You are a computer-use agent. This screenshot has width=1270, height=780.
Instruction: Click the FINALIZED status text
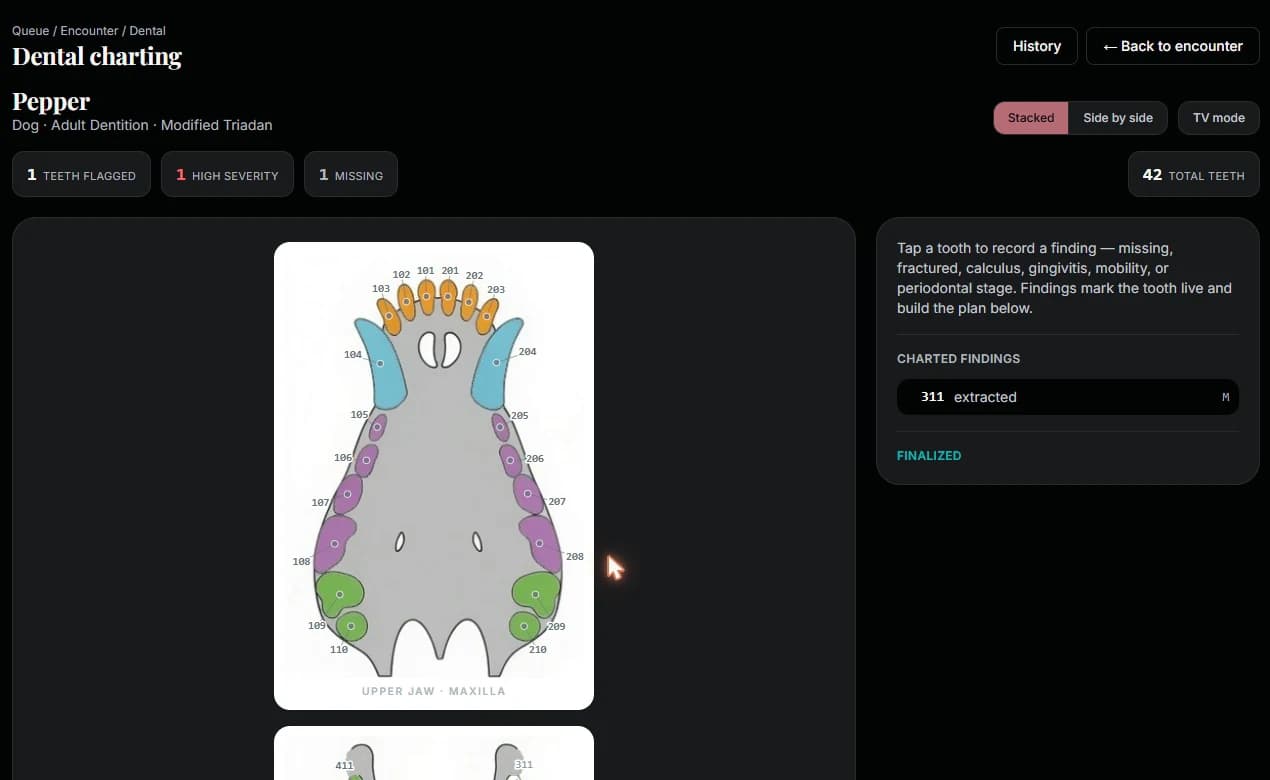(x=929, y=455)
